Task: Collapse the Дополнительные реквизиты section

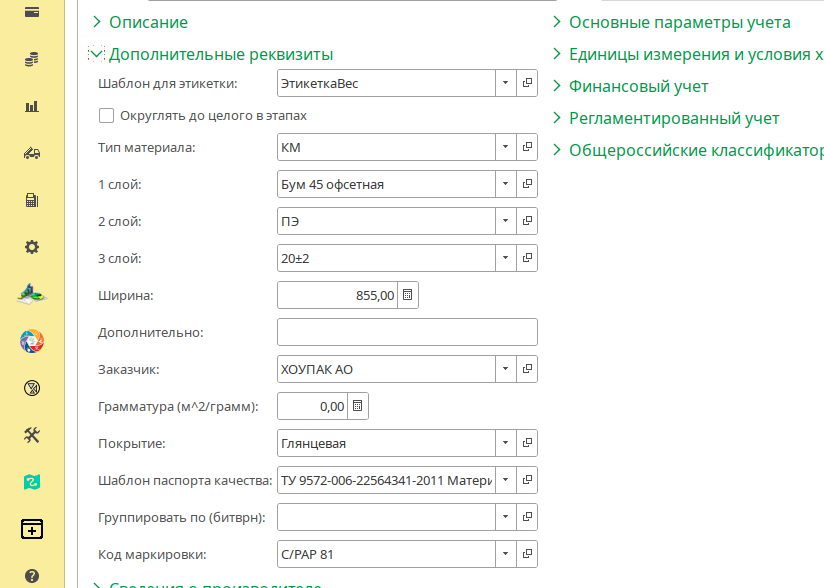Action: click(97, 54)
